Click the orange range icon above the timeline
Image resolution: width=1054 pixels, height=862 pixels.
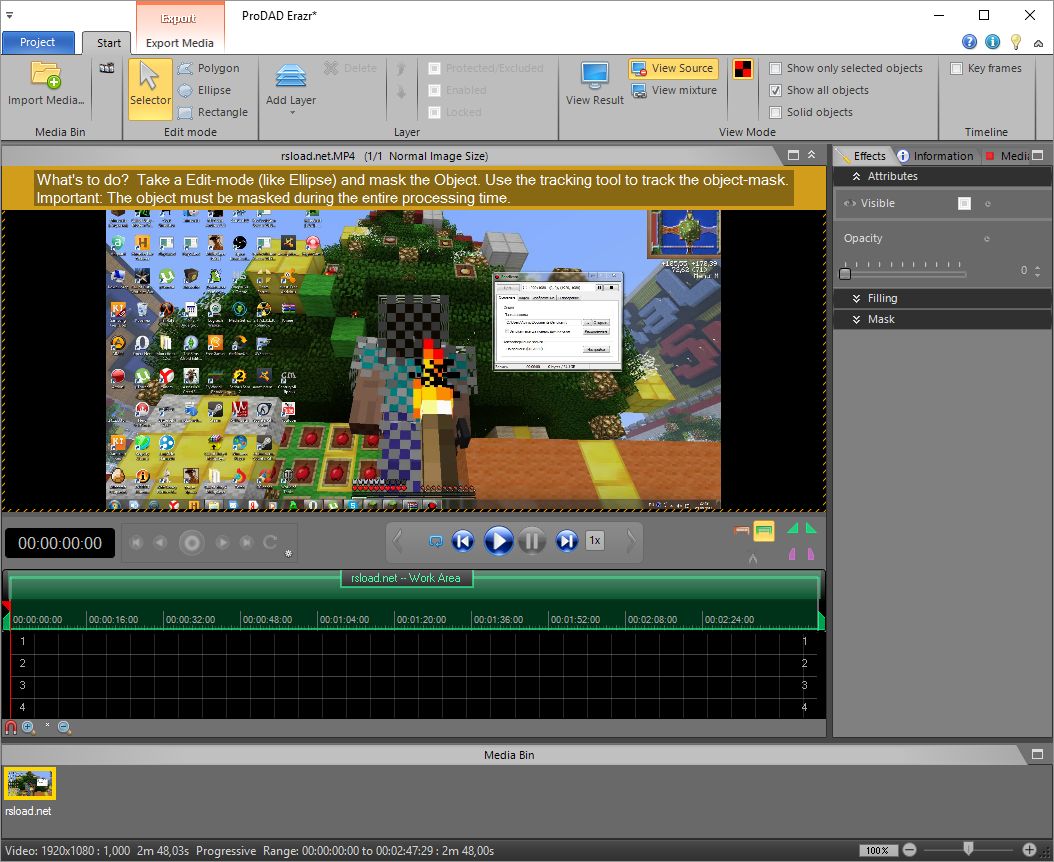tap(741, 530)
